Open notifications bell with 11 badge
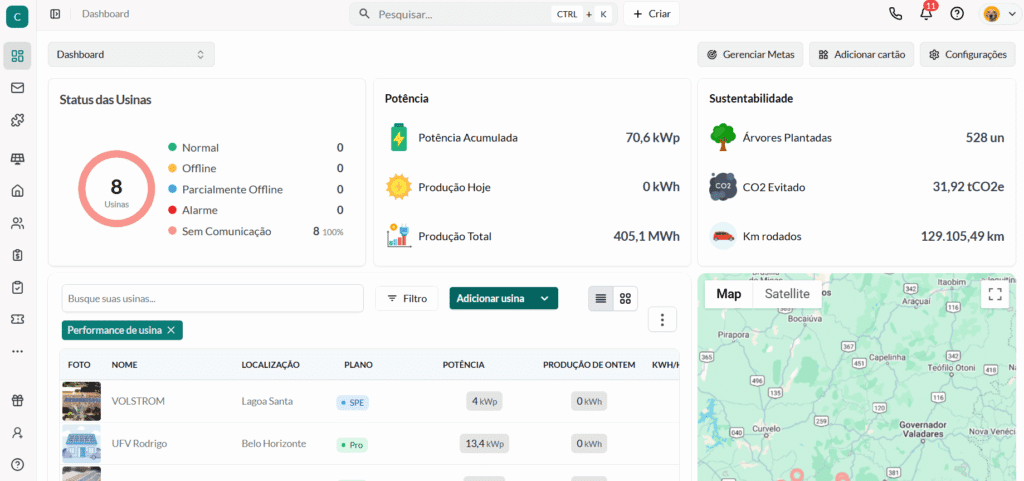 click(x=927, y=13)
